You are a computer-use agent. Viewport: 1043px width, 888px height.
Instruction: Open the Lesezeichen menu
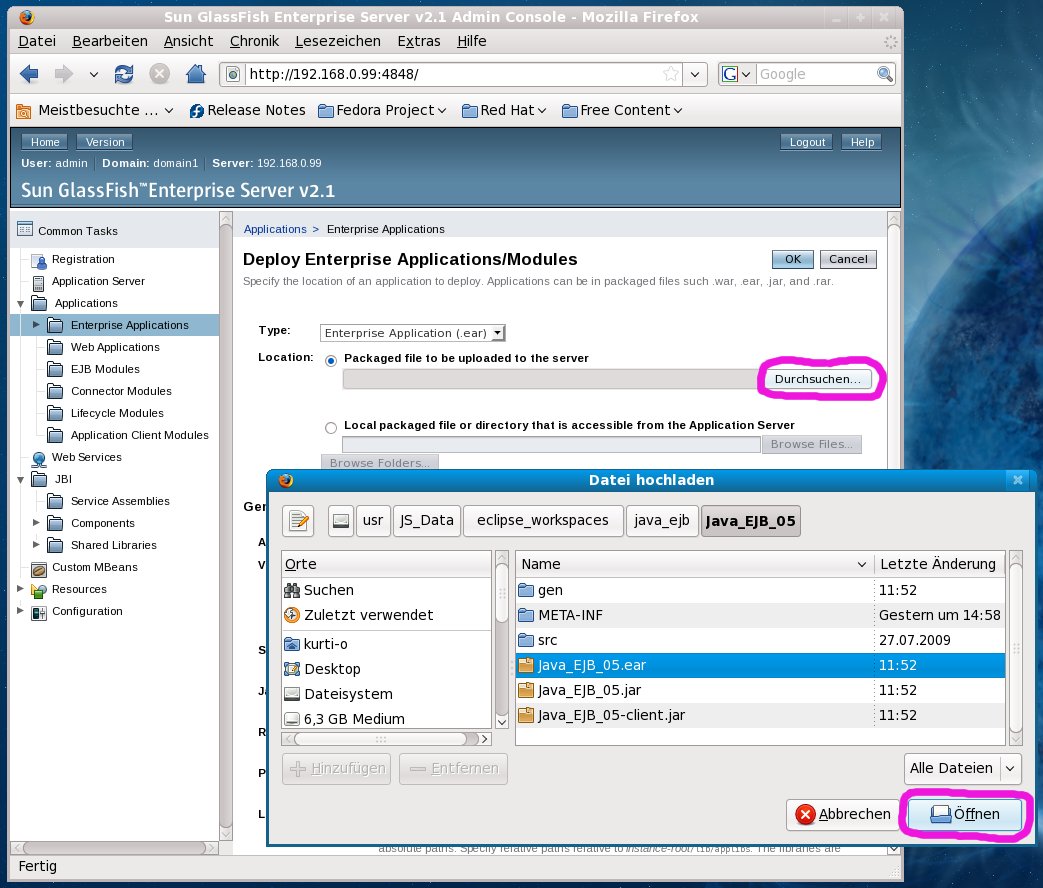point(337,41)
